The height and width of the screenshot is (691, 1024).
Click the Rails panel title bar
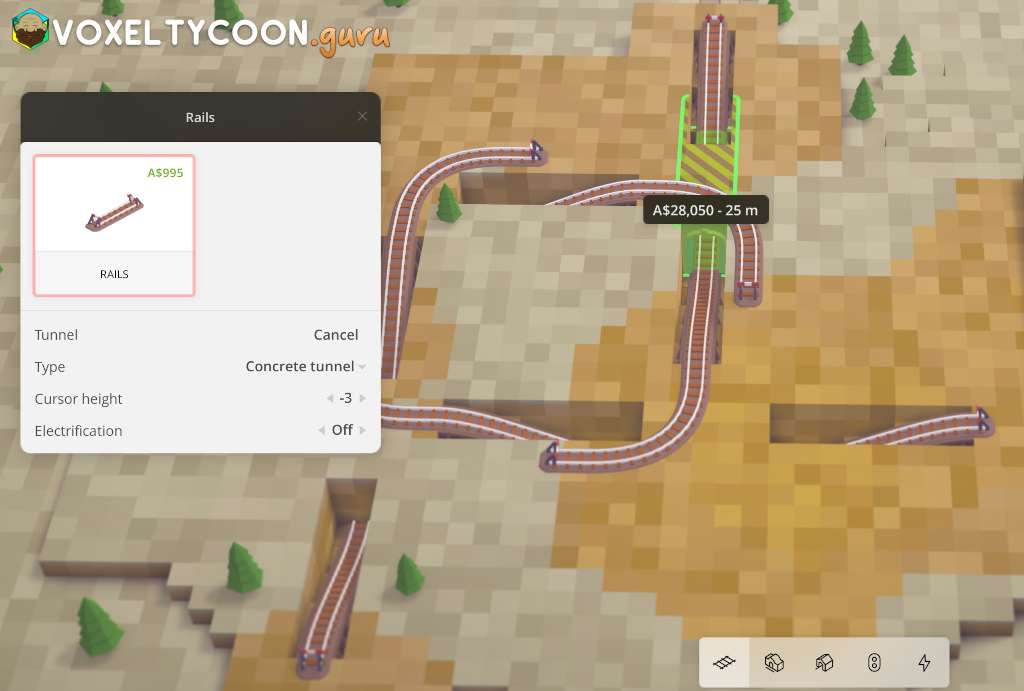pos(200,117)
